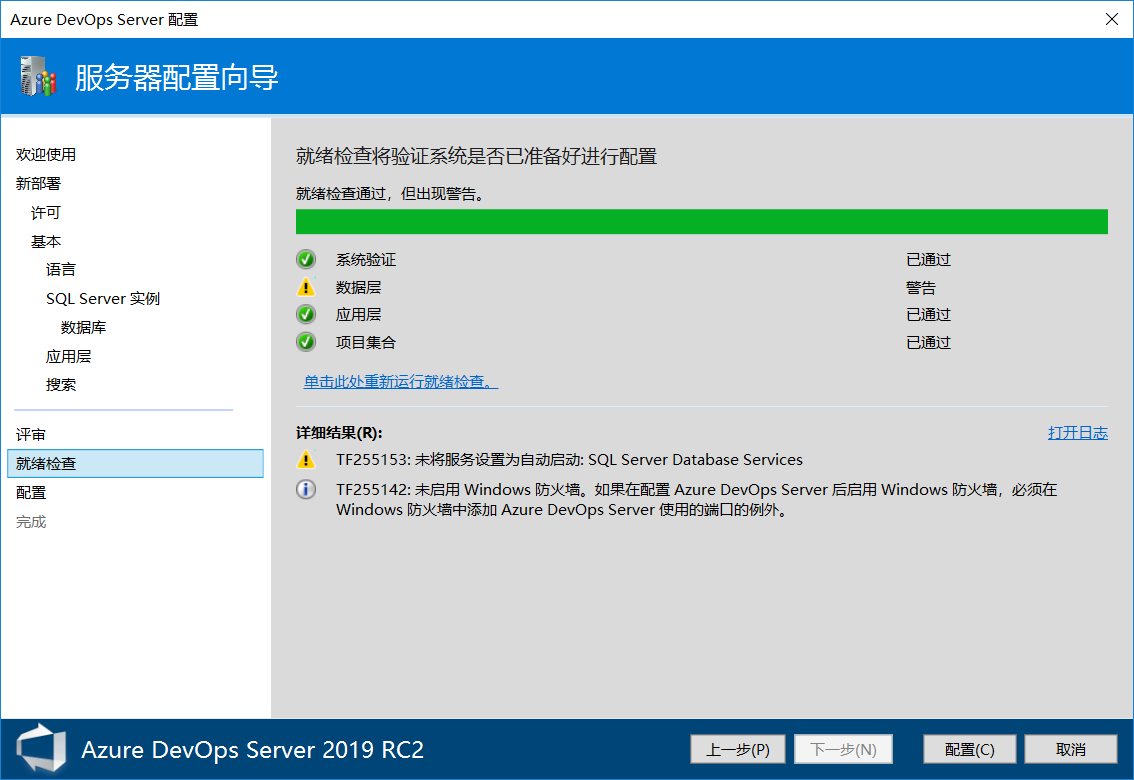This screenshot has width=1134, height=780.
Task: Click the warning icon beside 数据层
Action: point(305,286)
